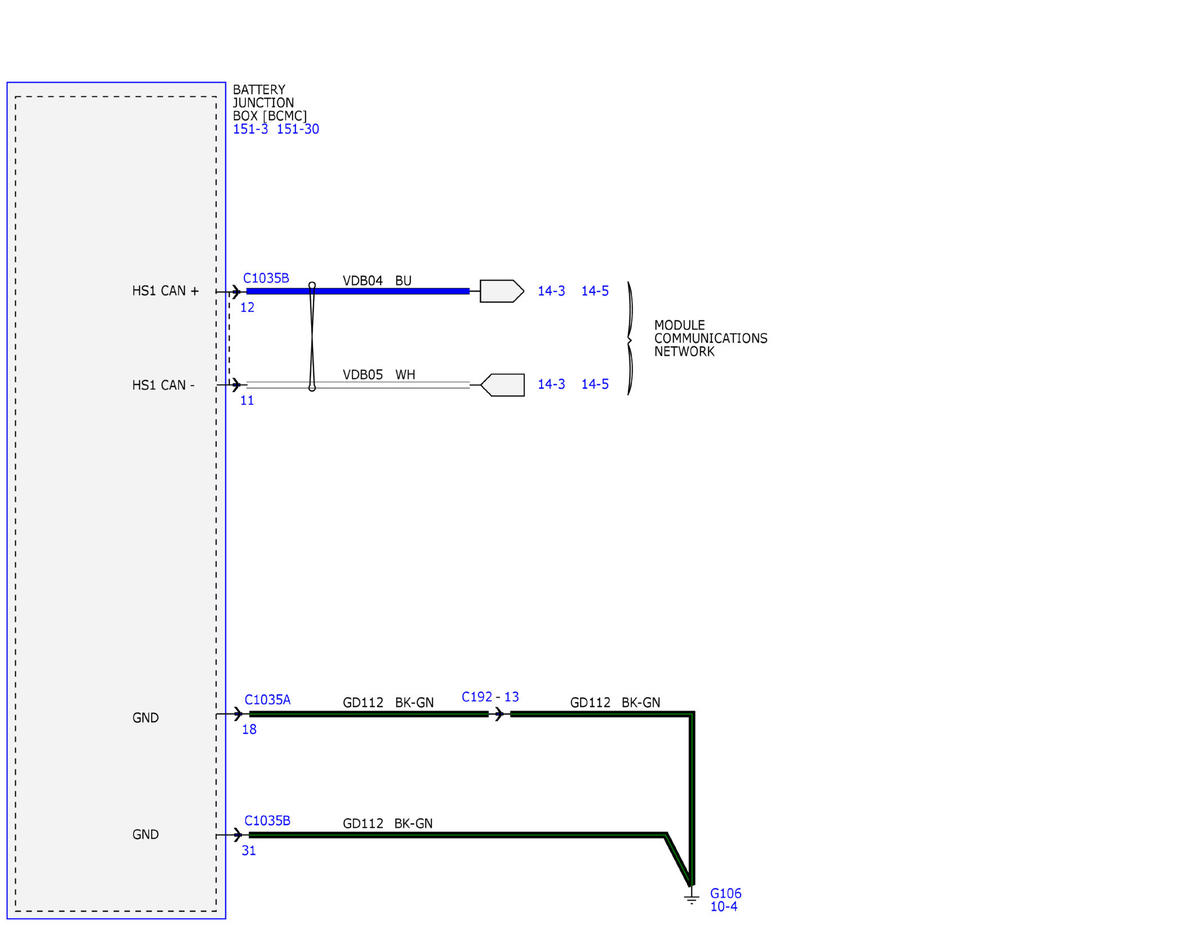Screen dimensions: 1200x927
Task: Select pin 12 on connector C1035B
Action: pyautogui.click(x=247, y=307)
